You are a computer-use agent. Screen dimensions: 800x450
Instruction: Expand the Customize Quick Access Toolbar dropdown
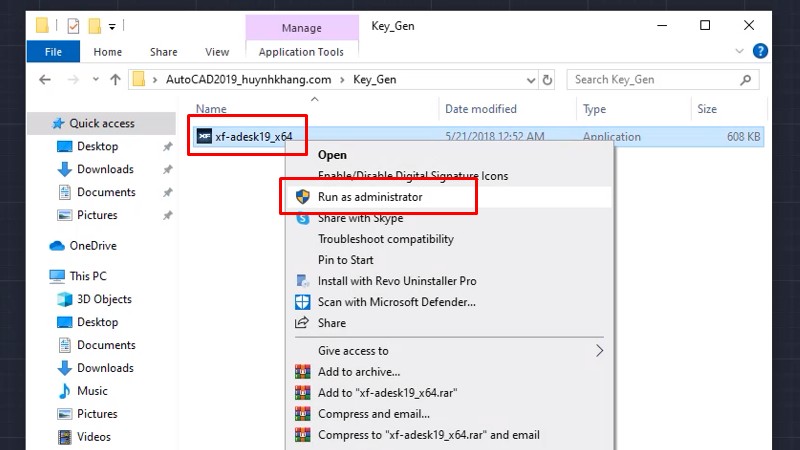coord(112,26)
